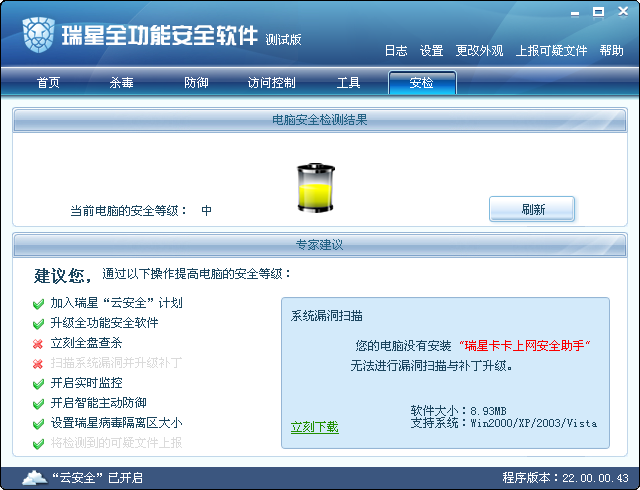
Task: Click the yellow battery security level icon
Action: (x=316, y=187)
